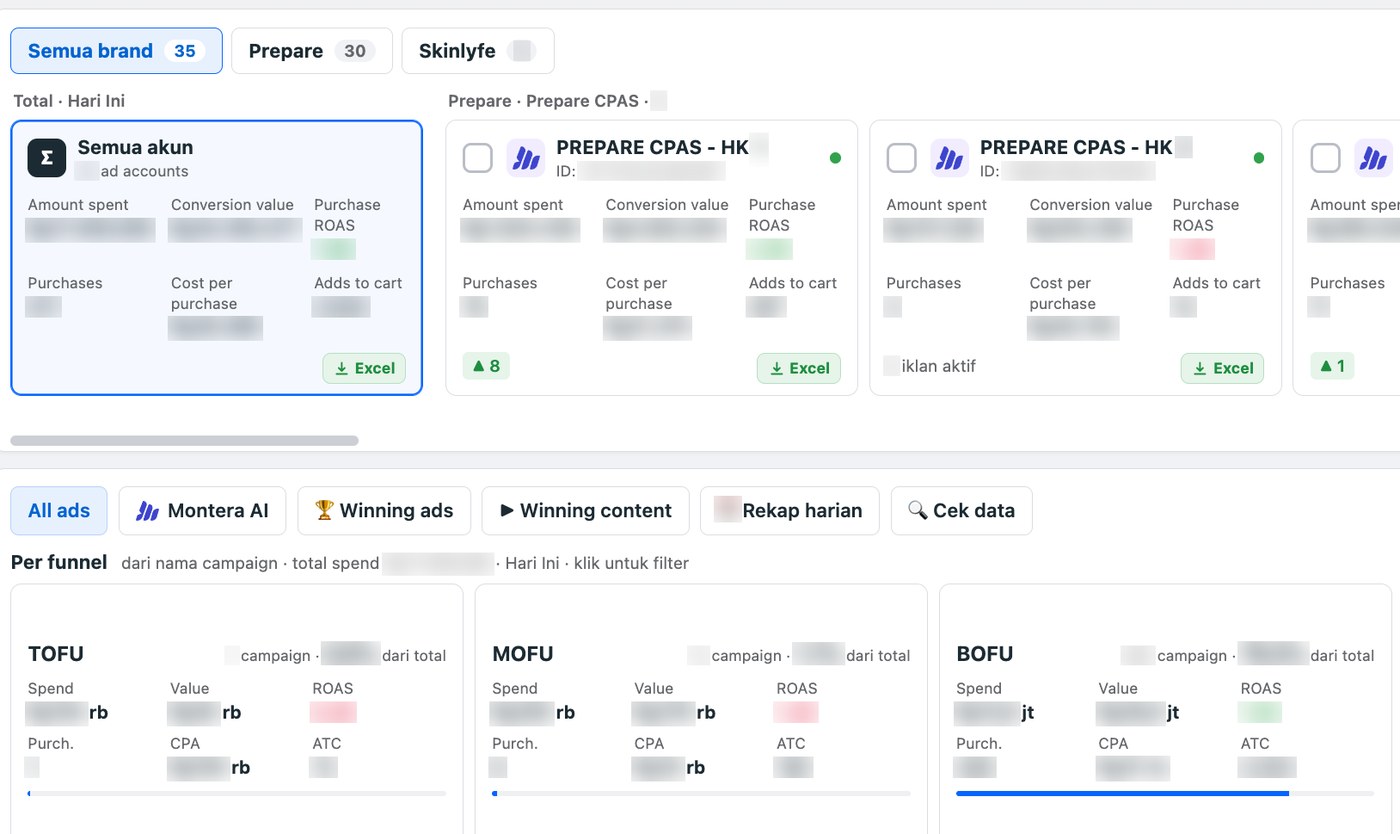1400x834 pixels.
Task: Click "ad accounts" text under Semua akun
Action: (x=144, y=171)
